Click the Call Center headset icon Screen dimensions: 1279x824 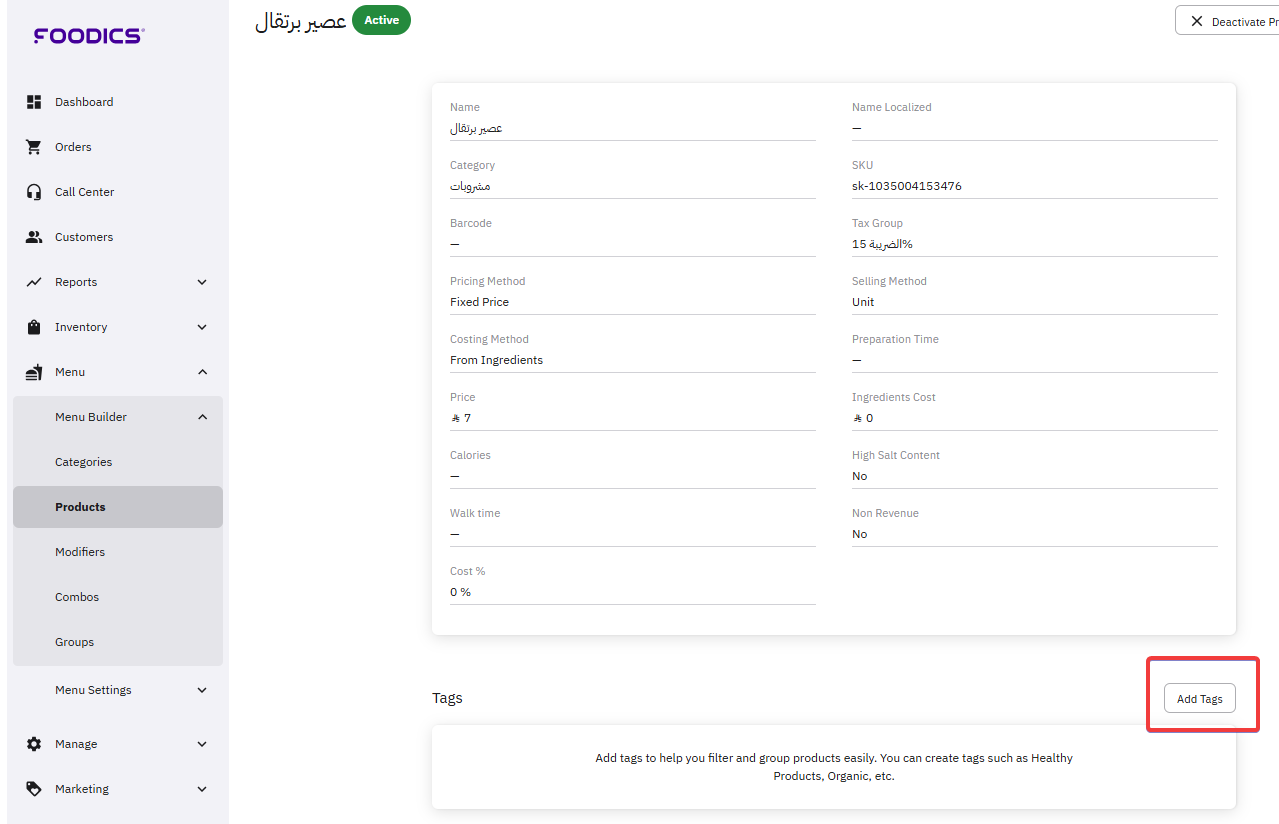pyautogui.click(x=34, y=192)
